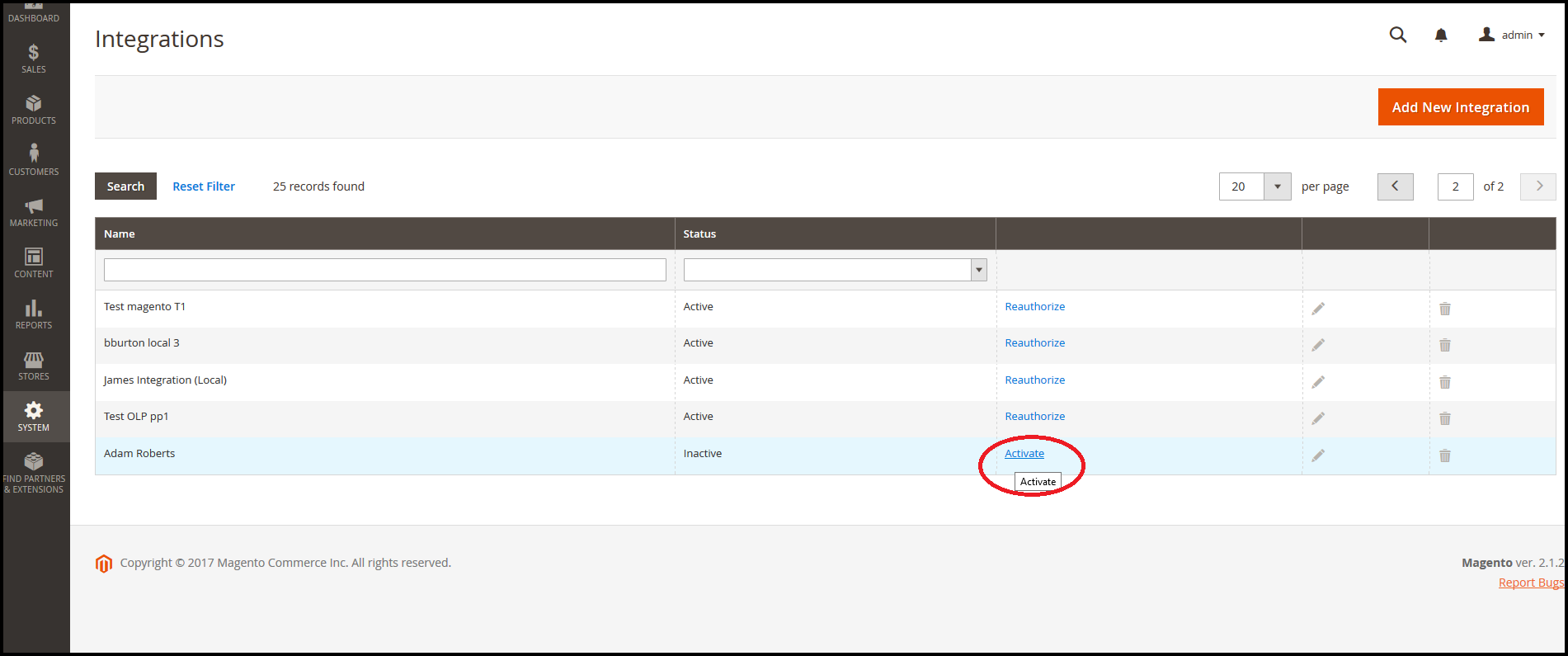Open the notifications bell icon
The width and height of the screenshot is (1568, 656).
(x=1440, y=35)
